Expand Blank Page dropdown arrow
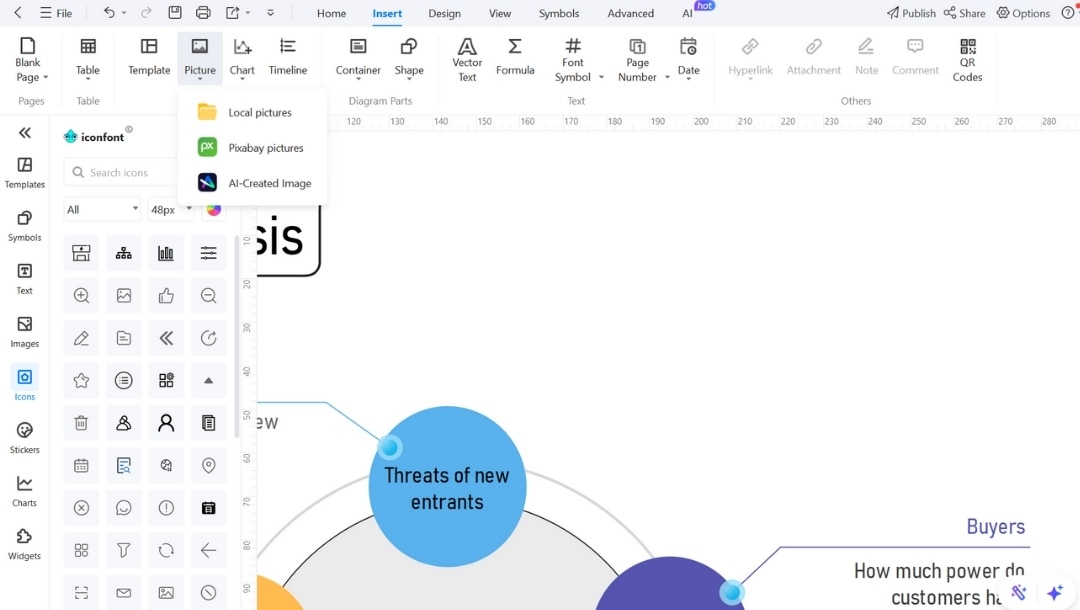The width and height of the screenshot is (1080, 610). click(x=45, y=77)
